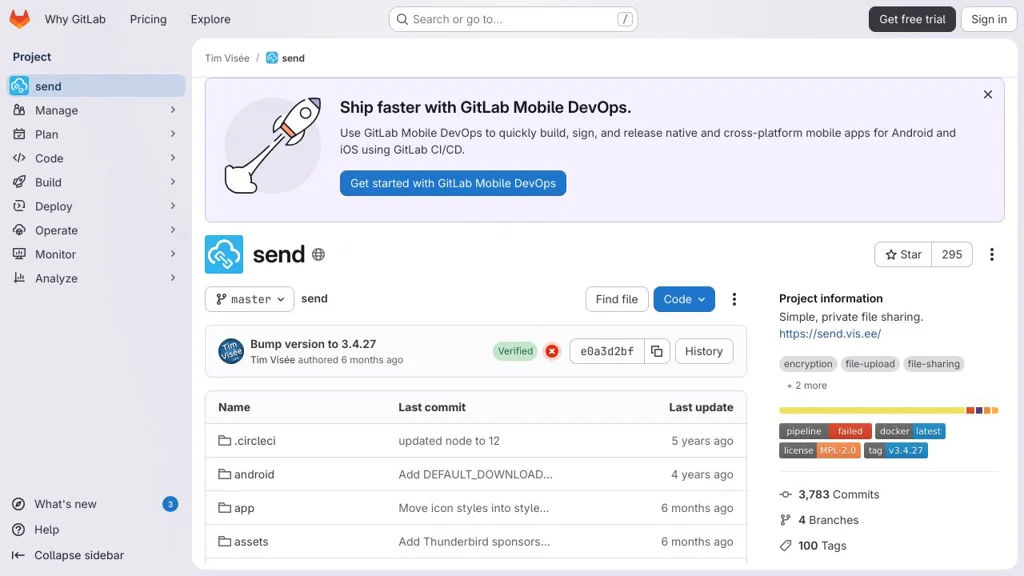Screen dimensions: 1024x576
Task: Click Tim Visée's commit author avatar
Action: pyautogui.click(x=231, y=351)
